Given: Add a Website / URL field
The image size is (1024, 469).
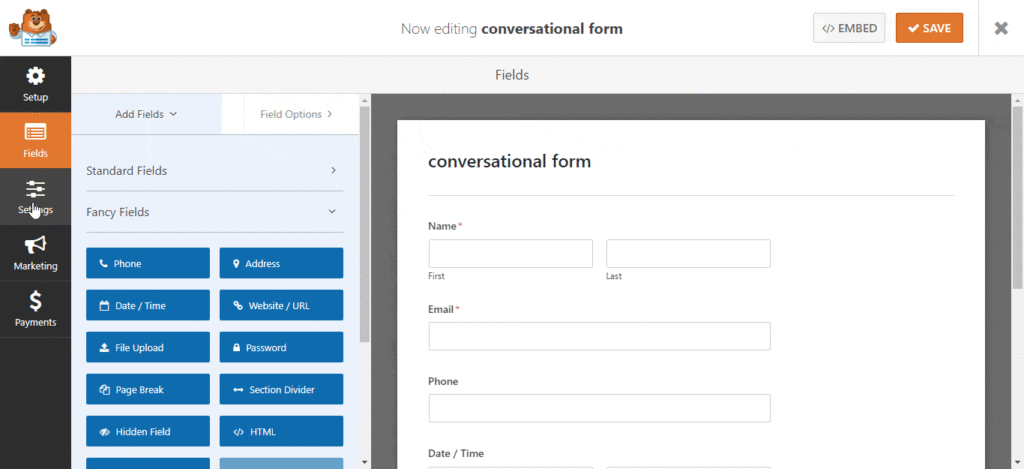Looking at the screenshot, I should (281, 305).
